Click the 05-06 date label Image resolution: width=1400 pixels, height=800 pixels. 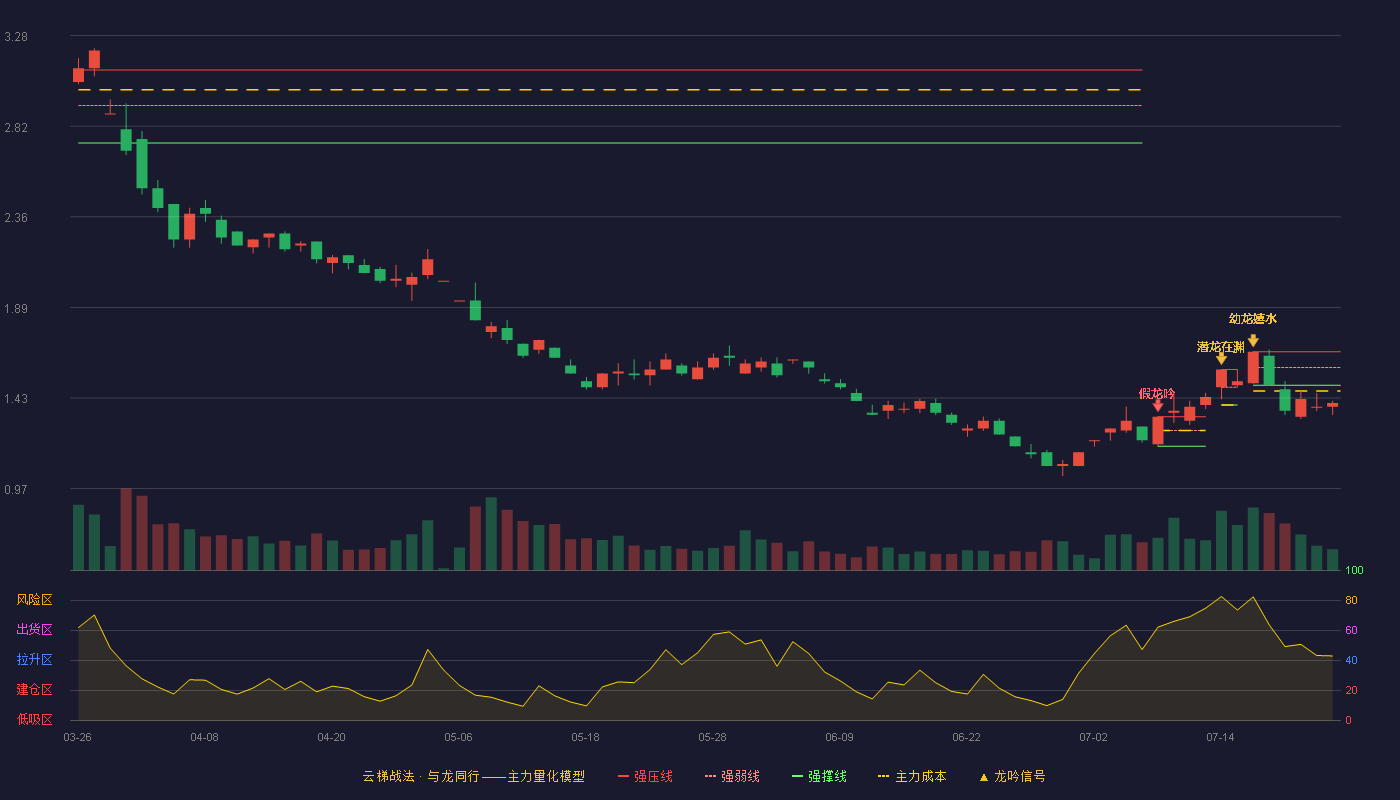459,737
